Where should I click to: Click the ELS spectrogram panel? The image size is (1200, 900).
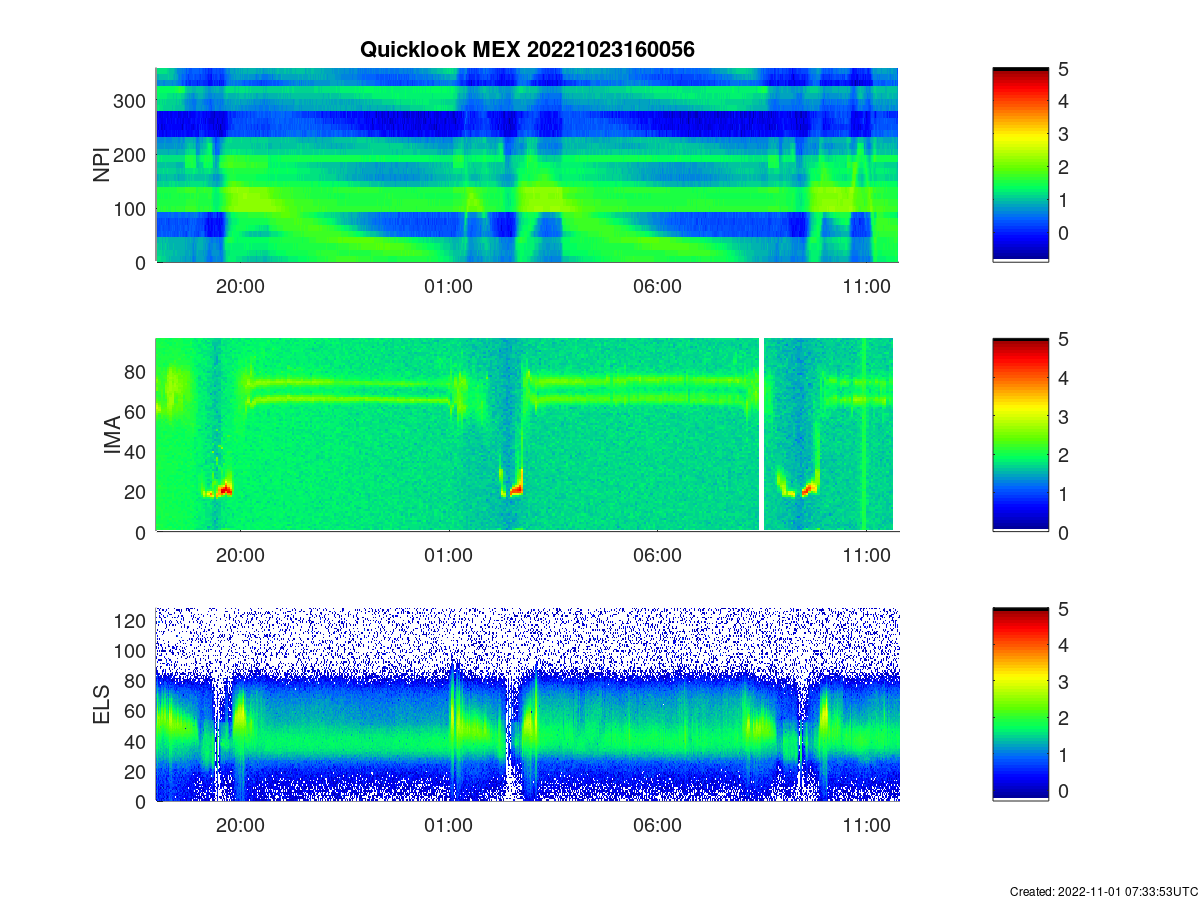527,705
